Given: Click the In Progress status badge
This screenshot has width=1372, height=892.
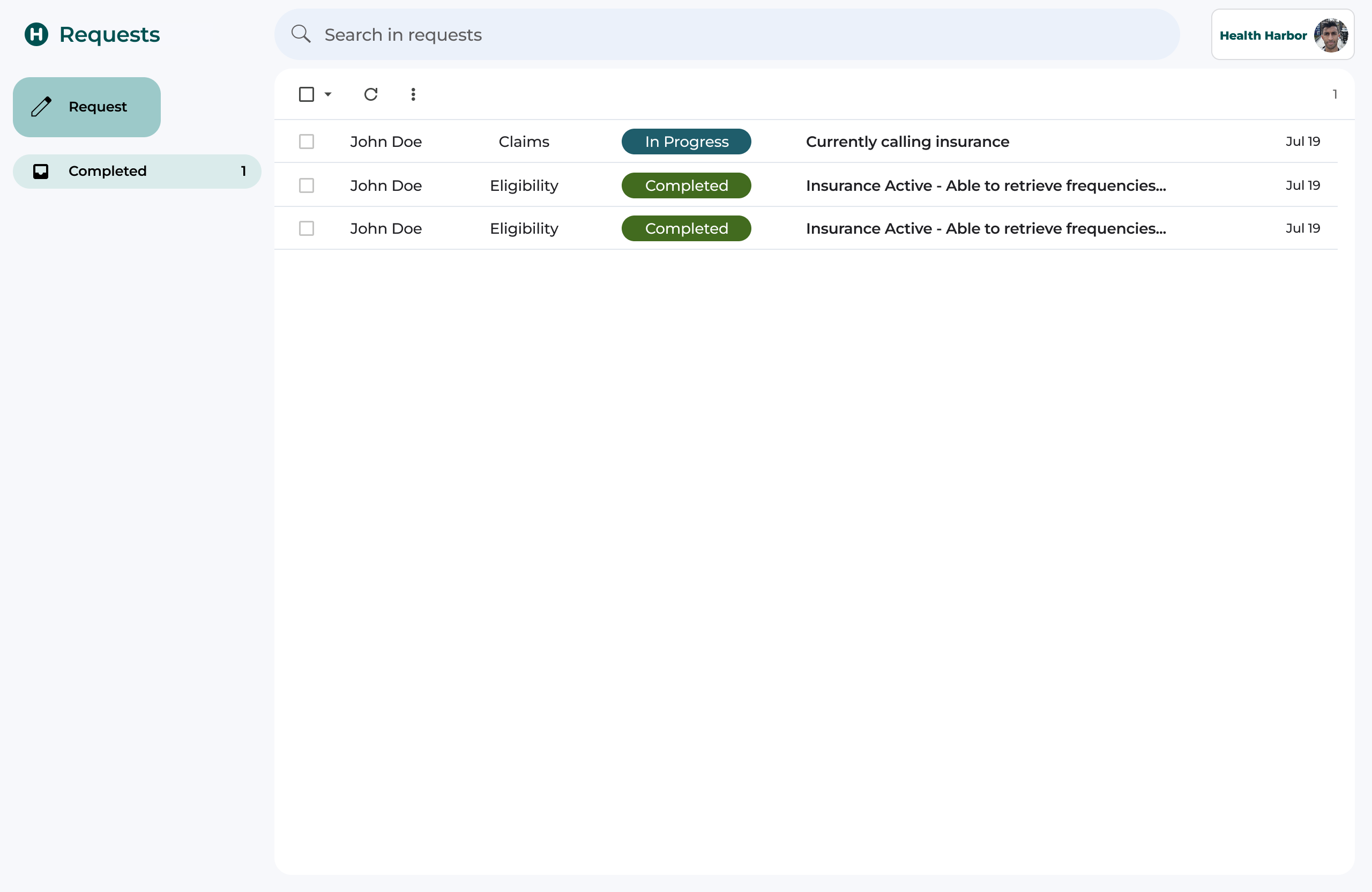Looking at the screenshot, I should coord(686,142).
